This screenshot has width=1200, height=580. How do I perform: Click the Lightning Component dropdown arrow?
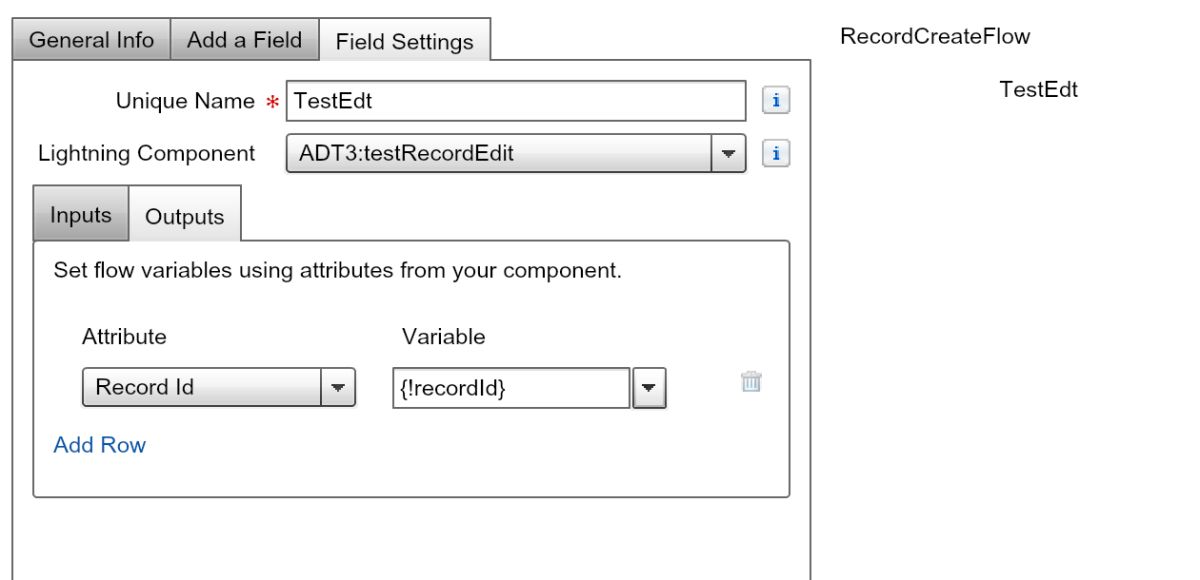pyautogui.click(x=727, y=154)
